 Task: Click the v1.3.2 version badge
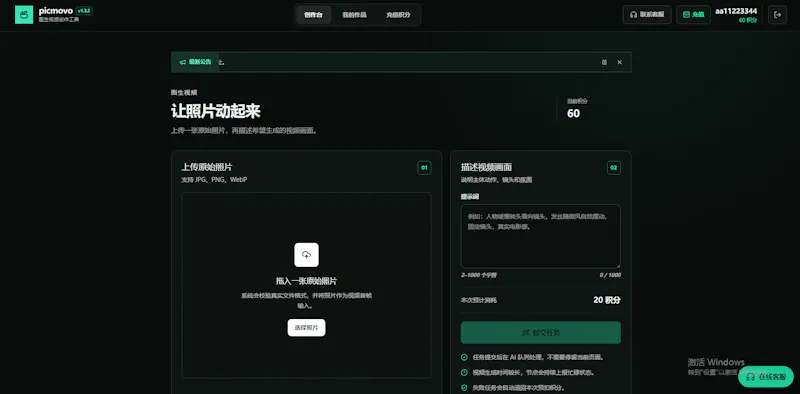click(84, 10)
